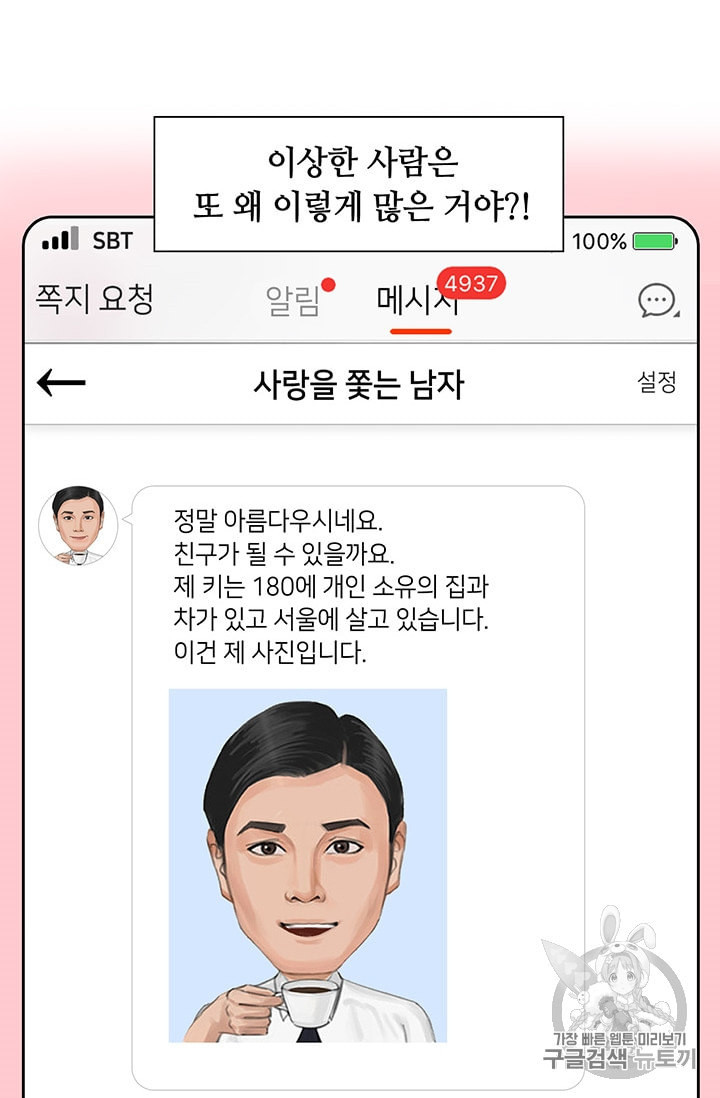Open sender's round profile avatar
This screenshot has width=720, height=1098.
click(x=78, y=526)
